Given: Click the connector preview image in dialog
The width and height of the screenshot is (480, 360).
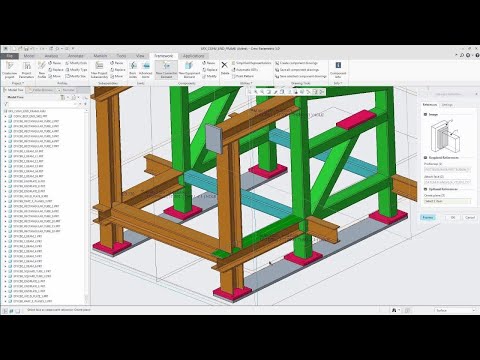Looking at the screenshot, I should (446, 136).
